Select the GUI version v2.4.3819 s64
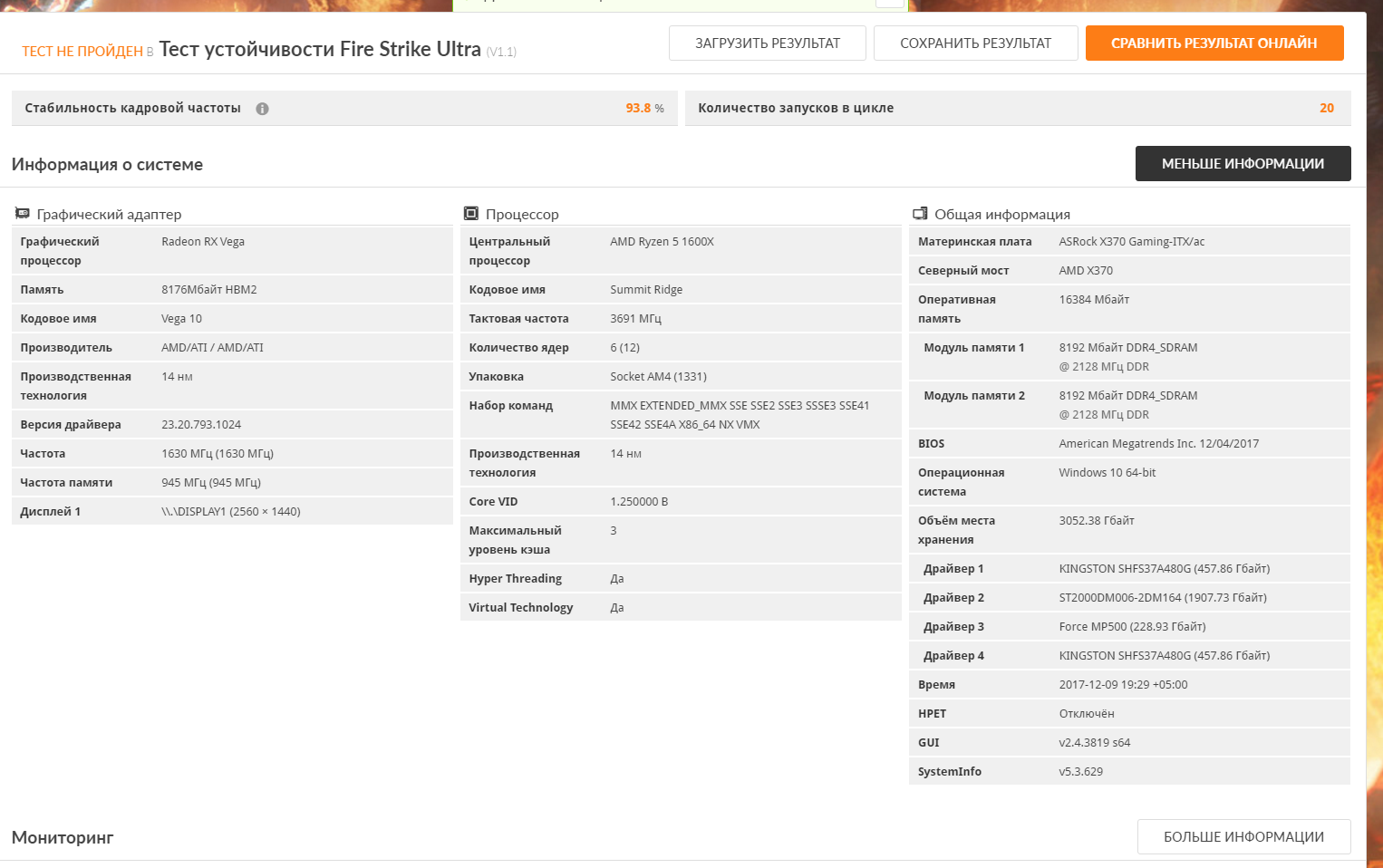The image size is (1383, 868). pos(1095,743)
